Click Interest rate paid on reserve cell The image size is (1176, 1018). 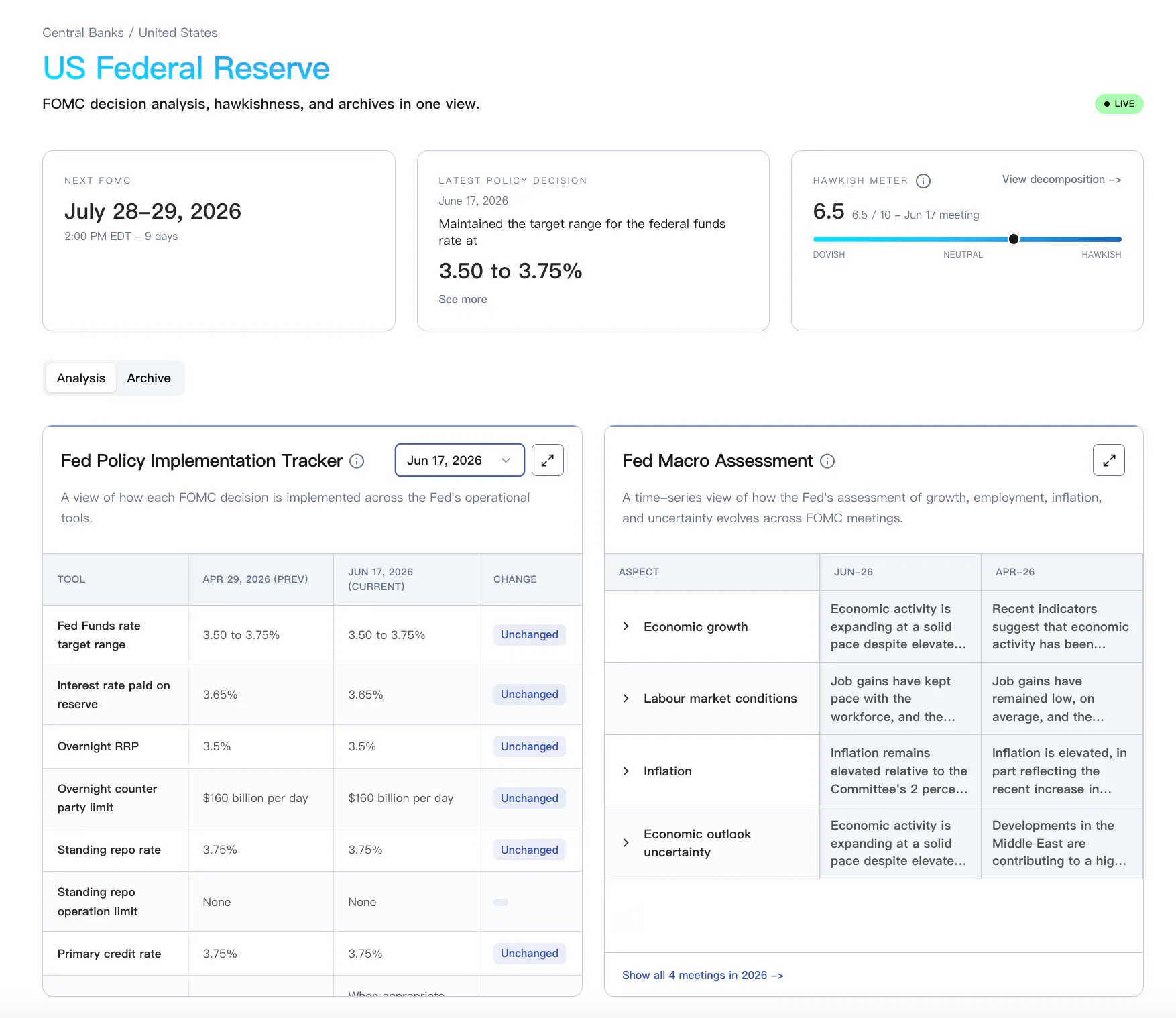tap(115, 695)
